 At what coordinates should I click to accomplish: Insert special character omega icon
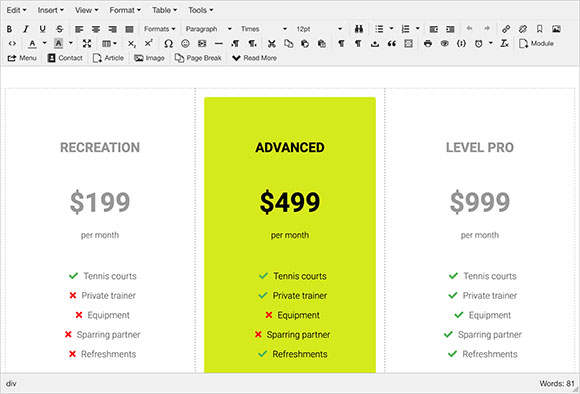click(x=168, y=44)
